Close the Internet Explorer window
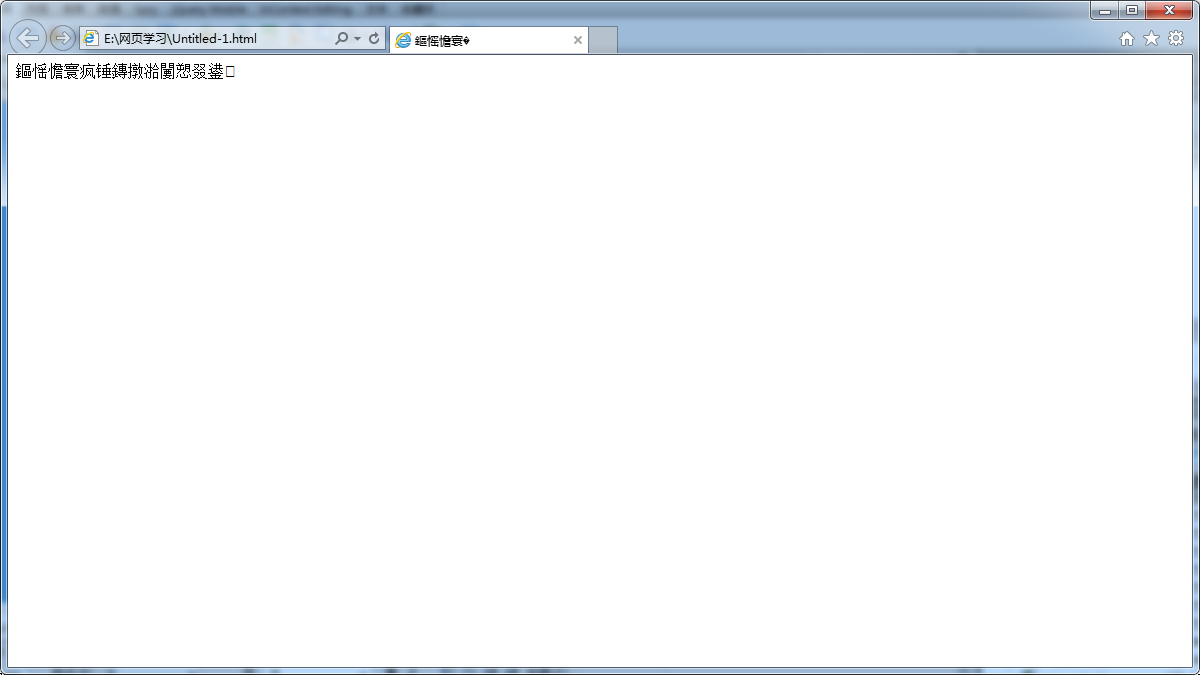The height and width of the screenshot is (675, 1200). pos(1168,11)
